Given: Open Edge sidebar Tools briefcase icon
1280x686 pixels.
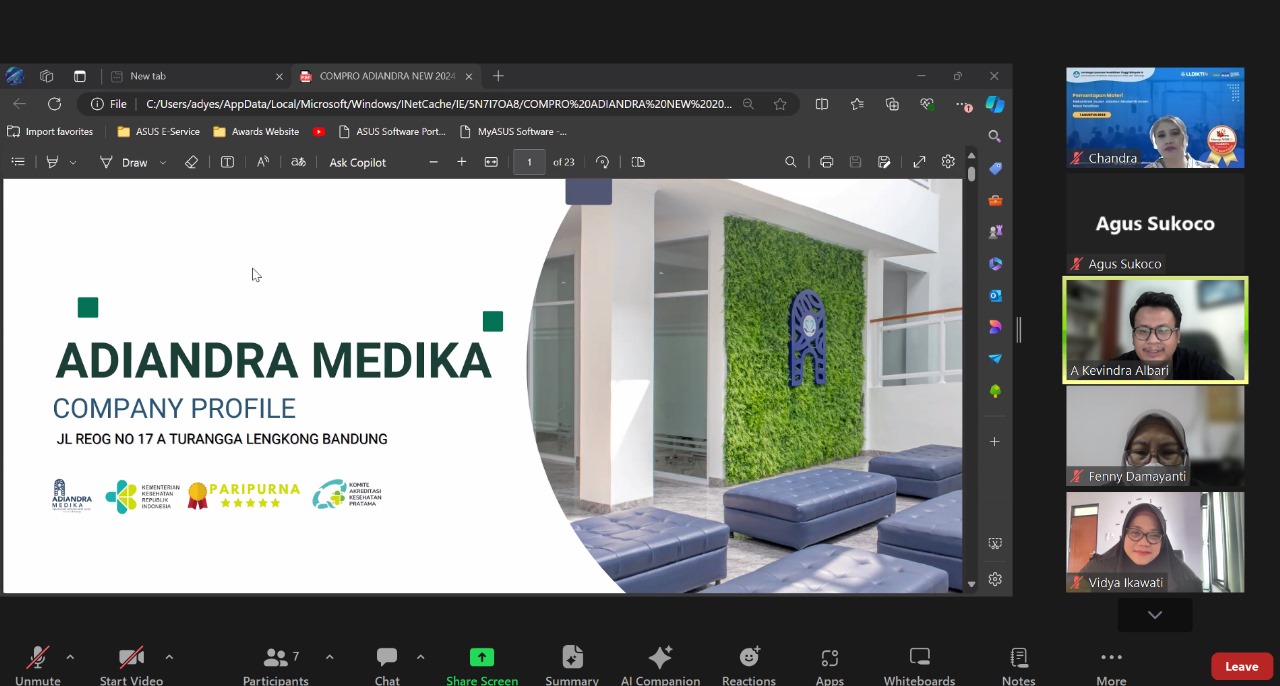Looking at the screenshot, I should [995, 200].
